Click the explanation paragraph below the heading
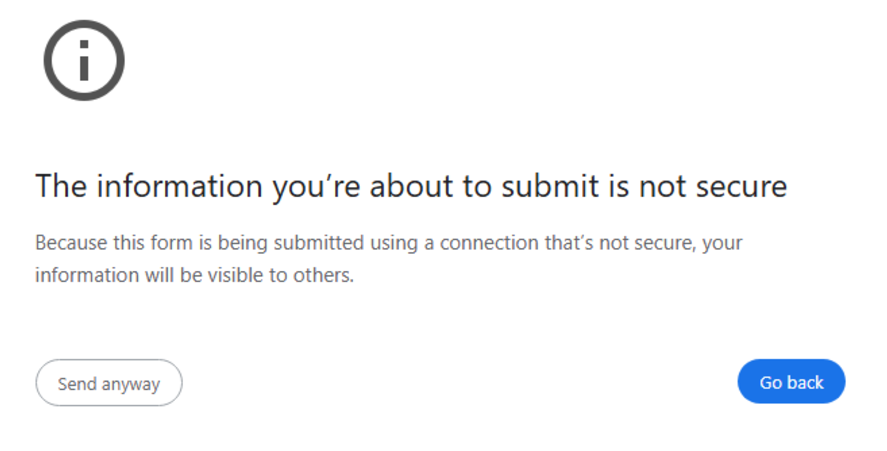Image resolution: width=887 pixels, height=451 pixels. 388,258
